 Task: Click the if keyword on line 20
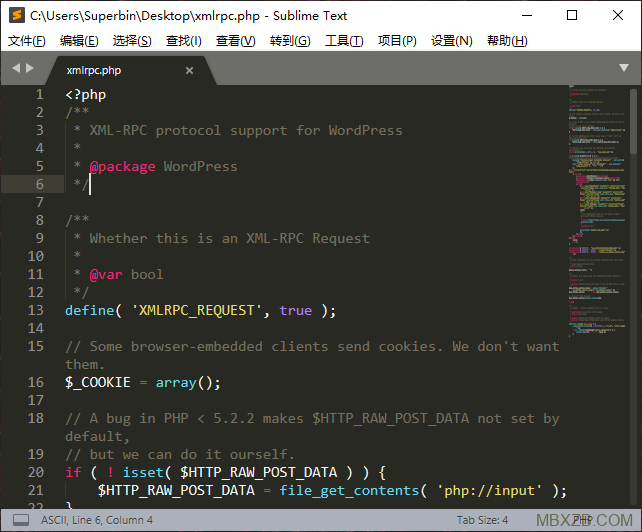coord(73,472)
